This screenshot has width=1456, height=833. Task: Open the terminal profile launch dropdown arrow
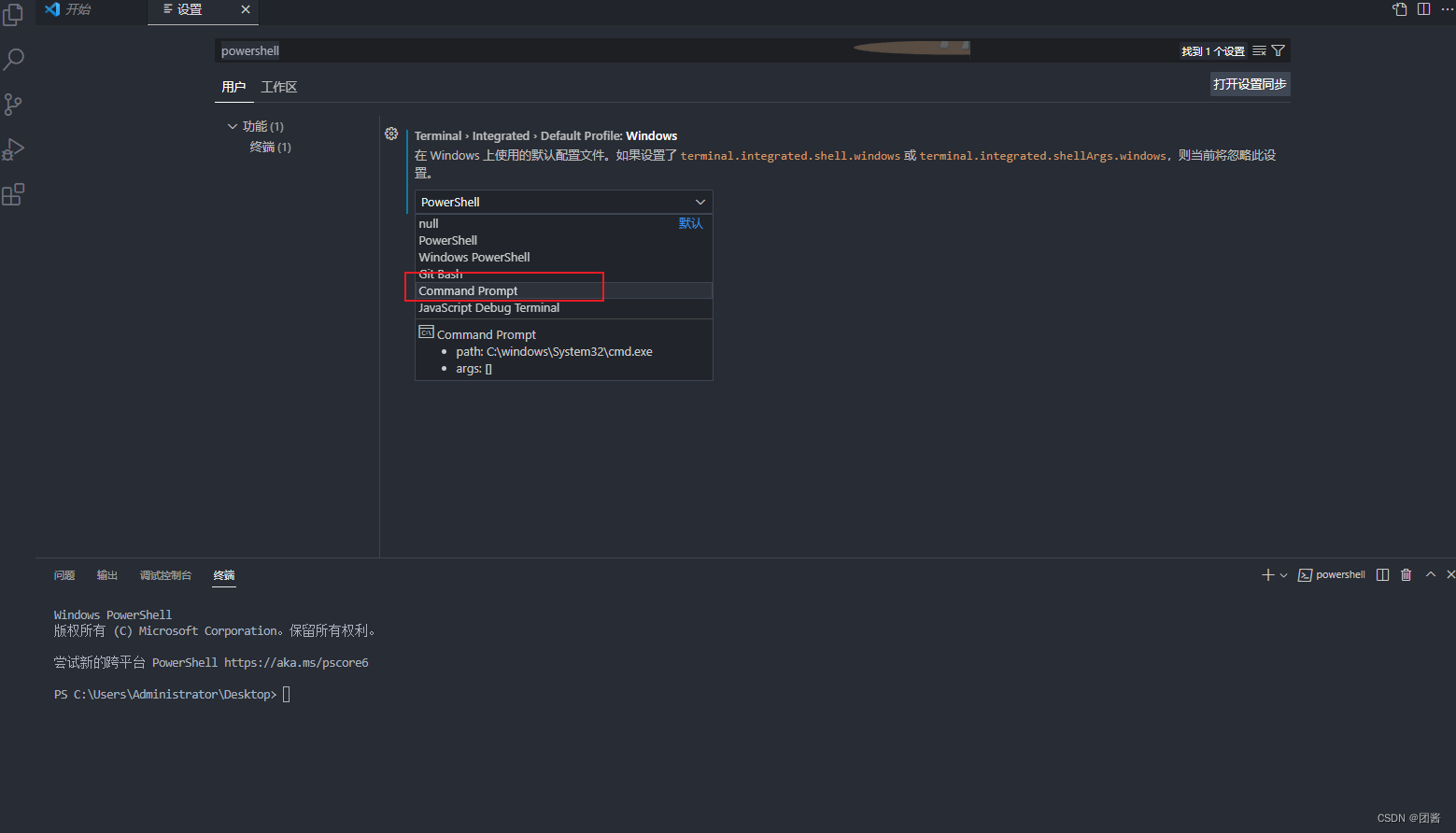[x=1284, y=574]
